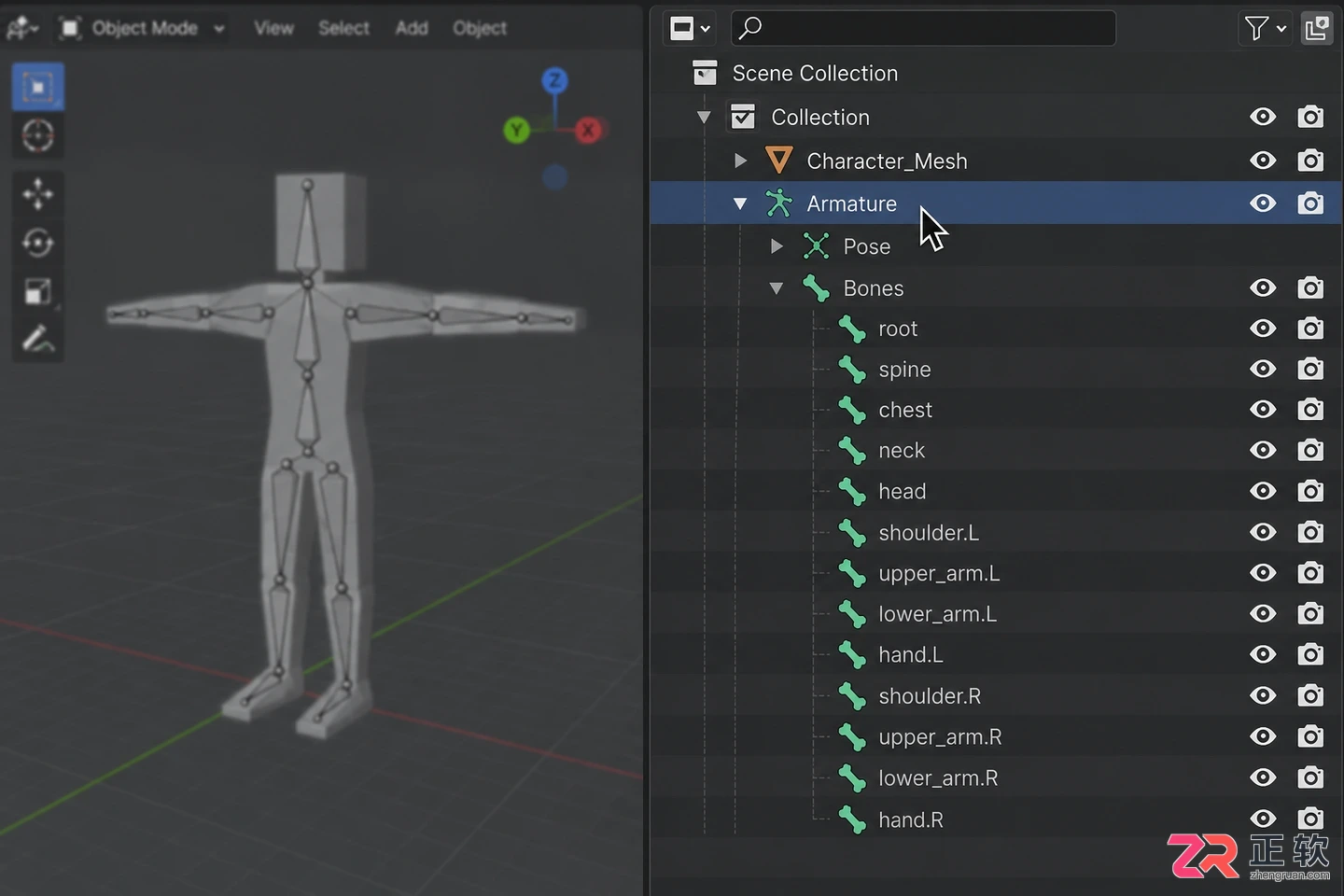Viewport: 1344px width, 896px height.
Task: Select the lower_arm.L bone row
Action: point(996,614)
